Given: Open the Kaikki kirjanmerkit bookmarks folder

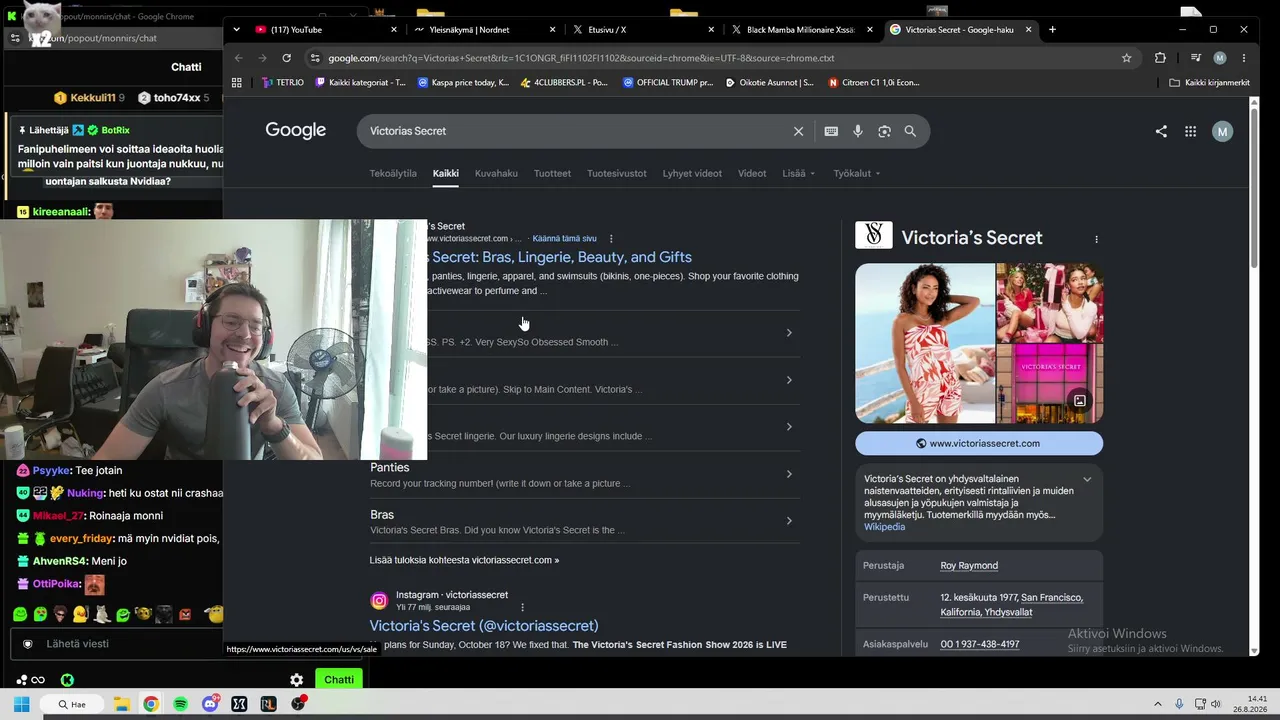Looking at the screenshot, I should pyautogui.click(x=1209, y=83).
